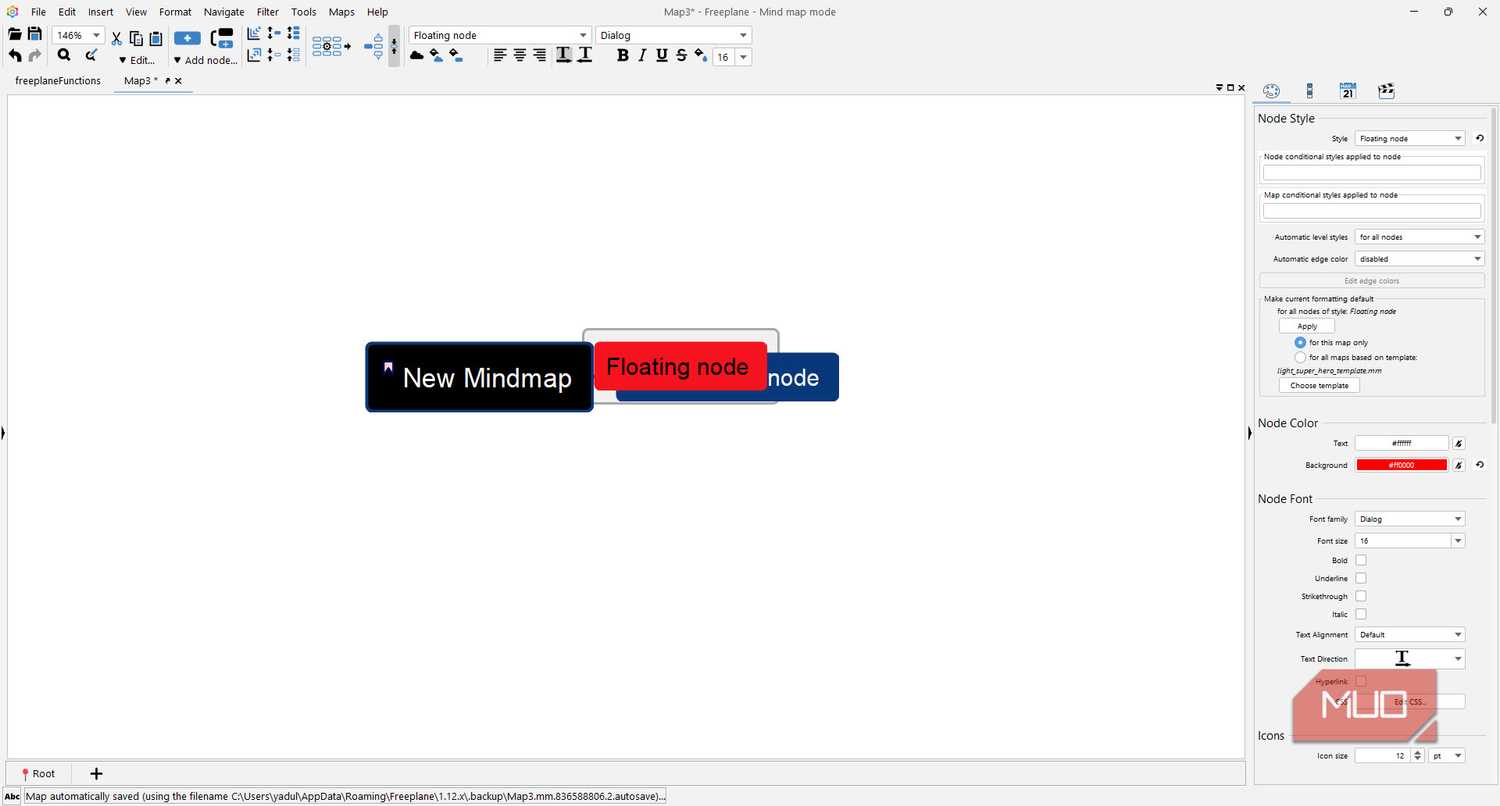Add a new map view with plus at bottom
Image resolution: width=1500 pixels, height=806 pixels.
96,773
